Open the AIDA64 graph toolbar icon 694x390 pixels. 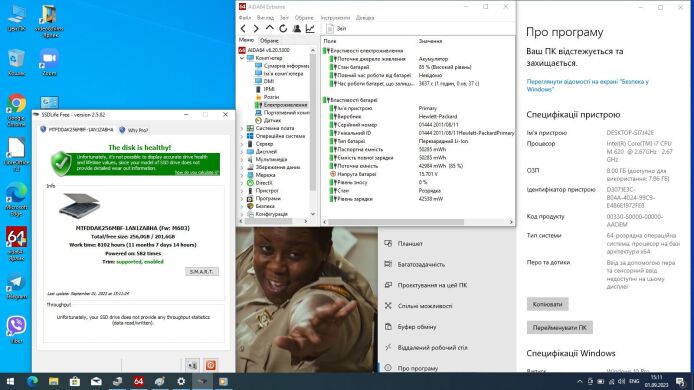[310, 28]
